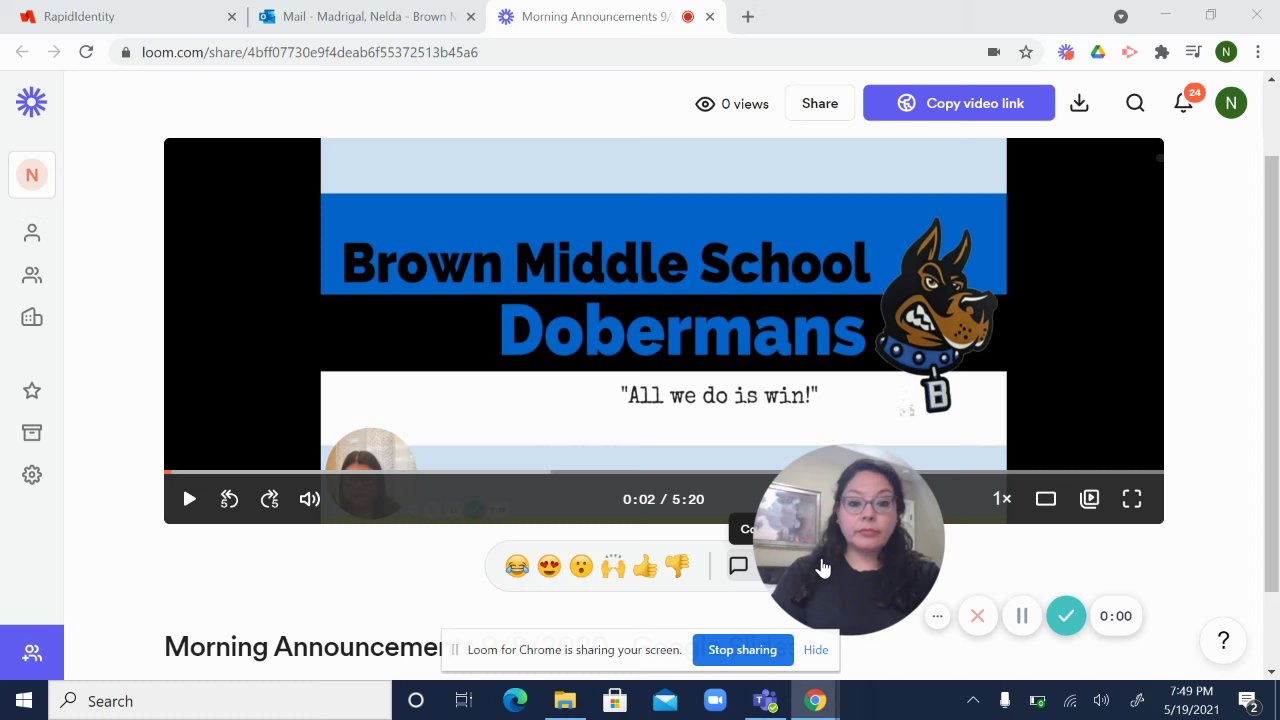Open the Chrome extensions puzzle icon
1280x720 pixels.
pos(1161,52)
